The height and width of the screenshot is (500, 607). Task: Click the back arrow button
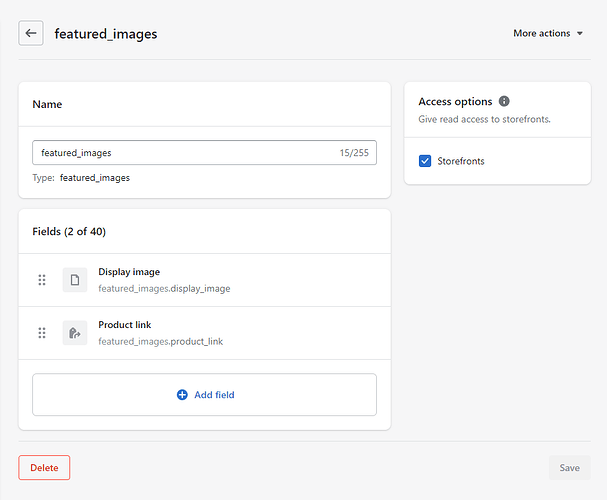coord(31,33)
